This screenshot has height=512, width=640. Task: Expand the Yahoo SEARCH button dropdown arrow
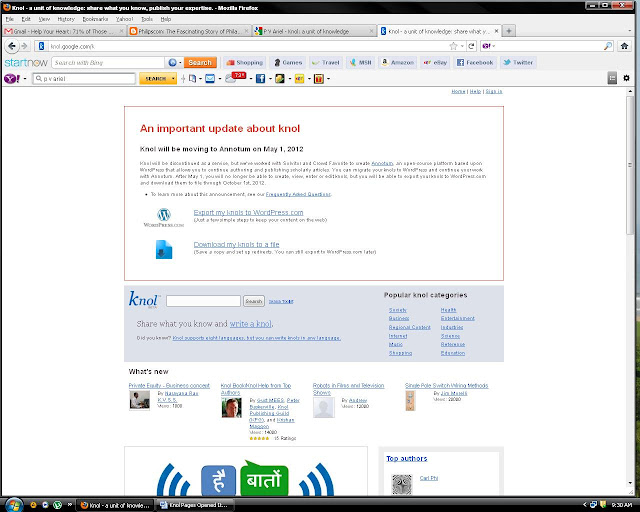[173, 78]
